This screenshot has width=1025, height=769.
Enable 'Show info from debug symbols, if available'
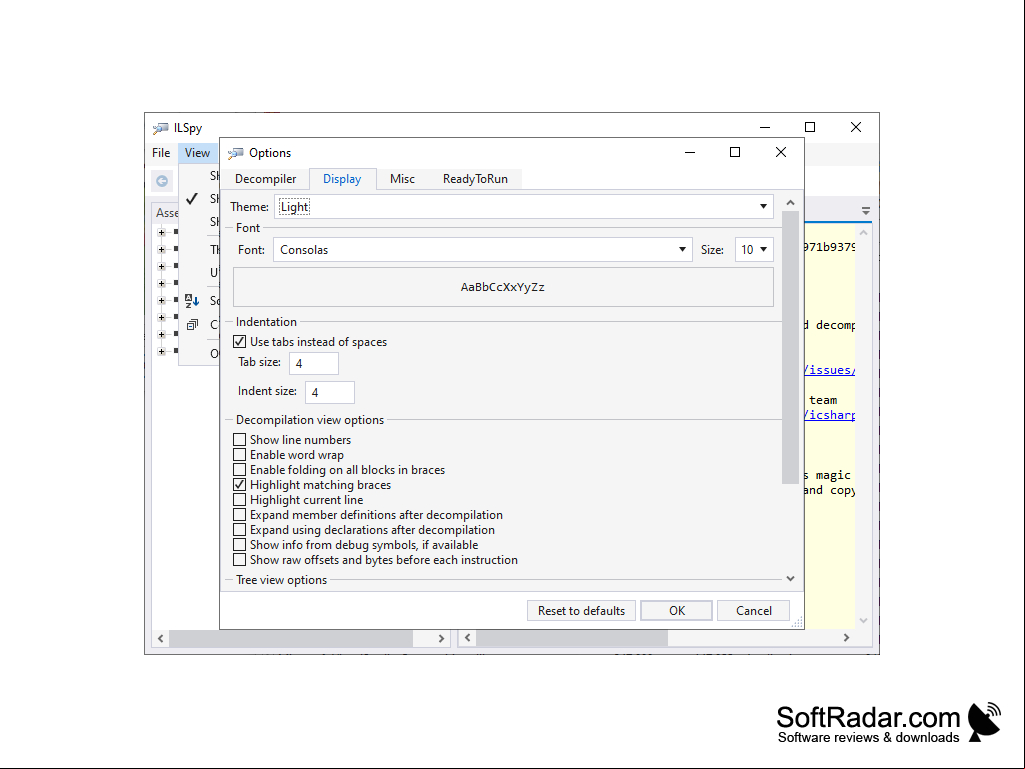click(240, 545)
